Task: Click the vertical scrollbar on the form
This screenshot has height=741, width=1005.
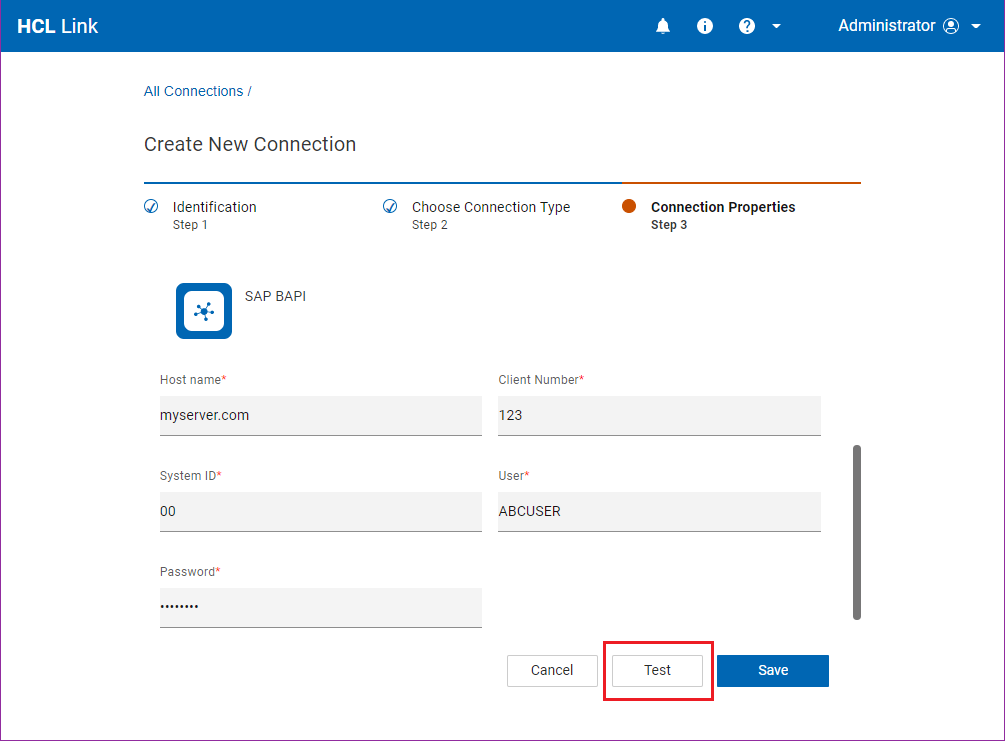Action: click(x=857, y=532)
